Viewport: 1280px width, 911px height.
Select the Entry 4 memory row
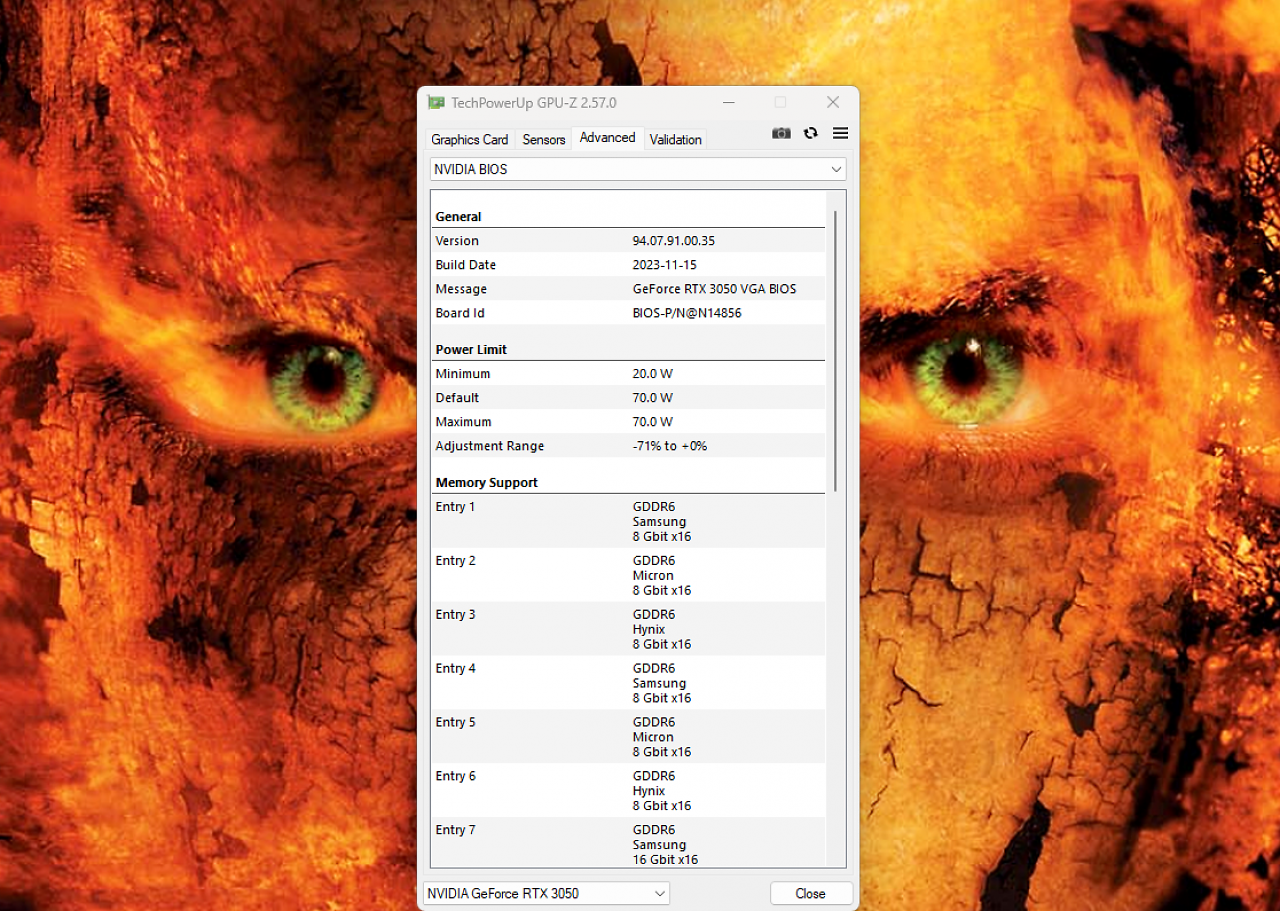628,683
